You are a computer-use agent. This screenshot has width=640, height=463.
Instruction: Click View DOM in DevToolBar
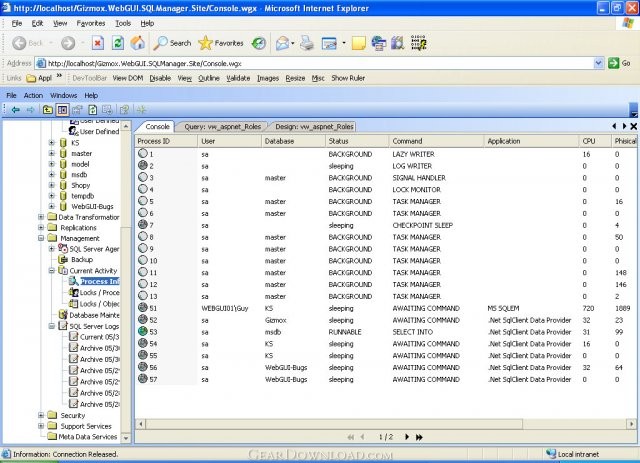(x=128, y=78)
